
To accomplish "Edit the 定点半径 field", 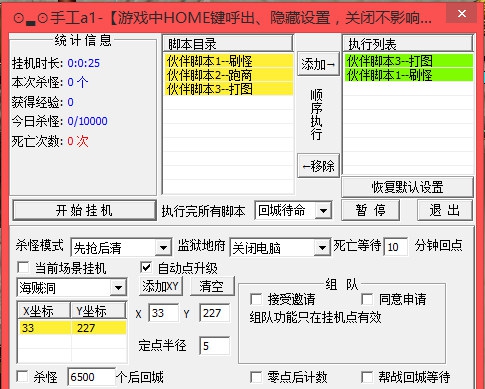I will tap(215, 346).
